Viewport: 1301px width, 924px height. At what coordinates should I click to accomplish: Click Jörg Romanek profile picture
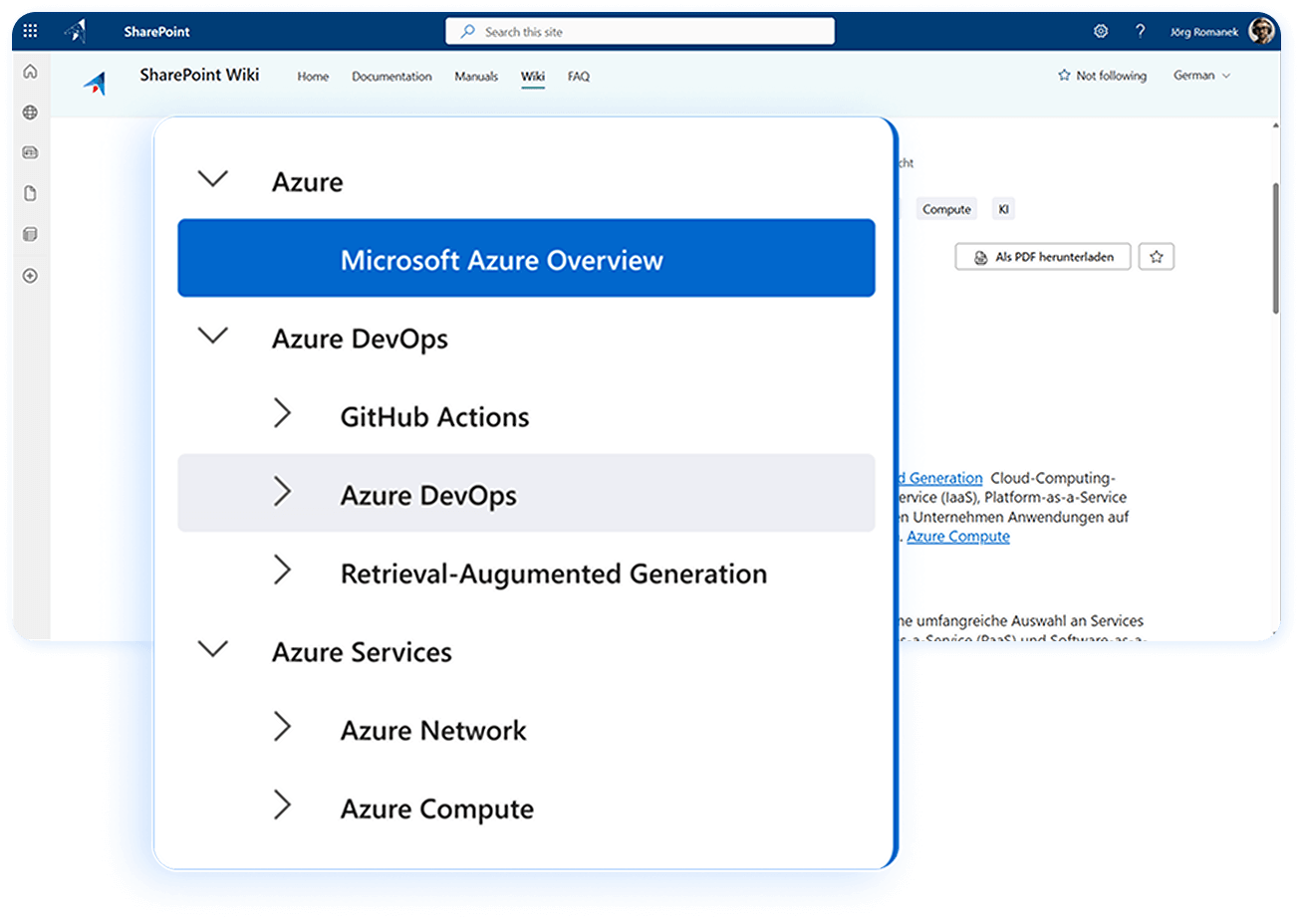pos(1261,31)
